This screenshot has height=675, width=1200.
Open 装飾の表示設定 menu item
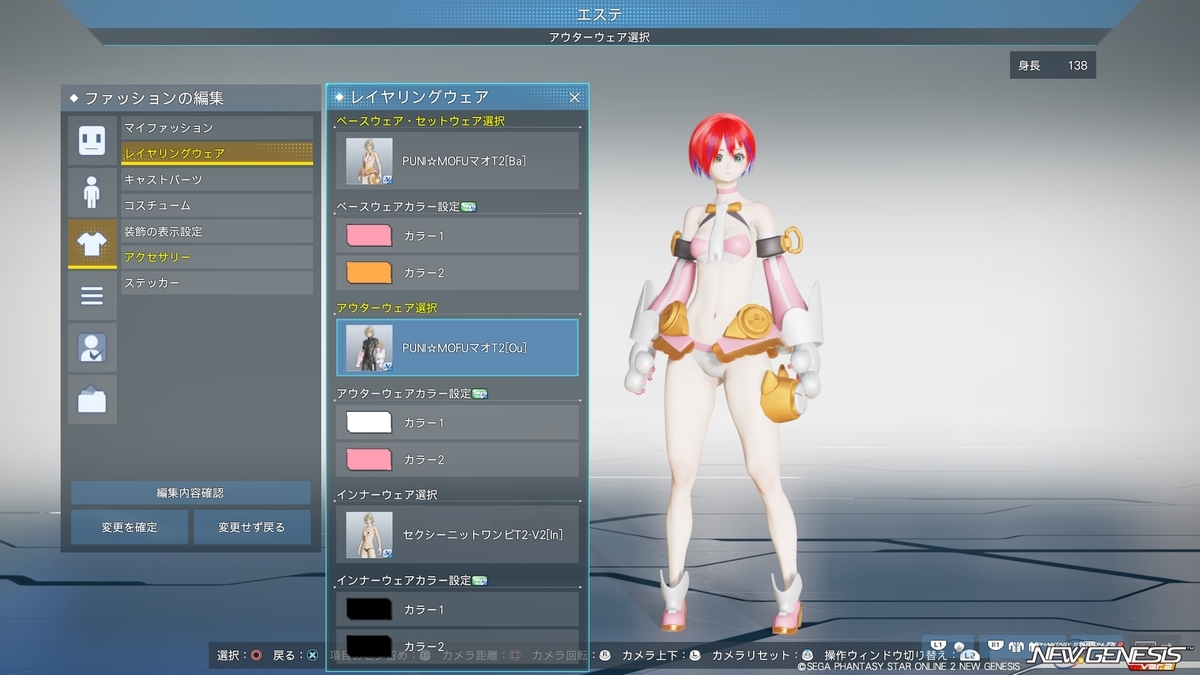tap(217, 231)
